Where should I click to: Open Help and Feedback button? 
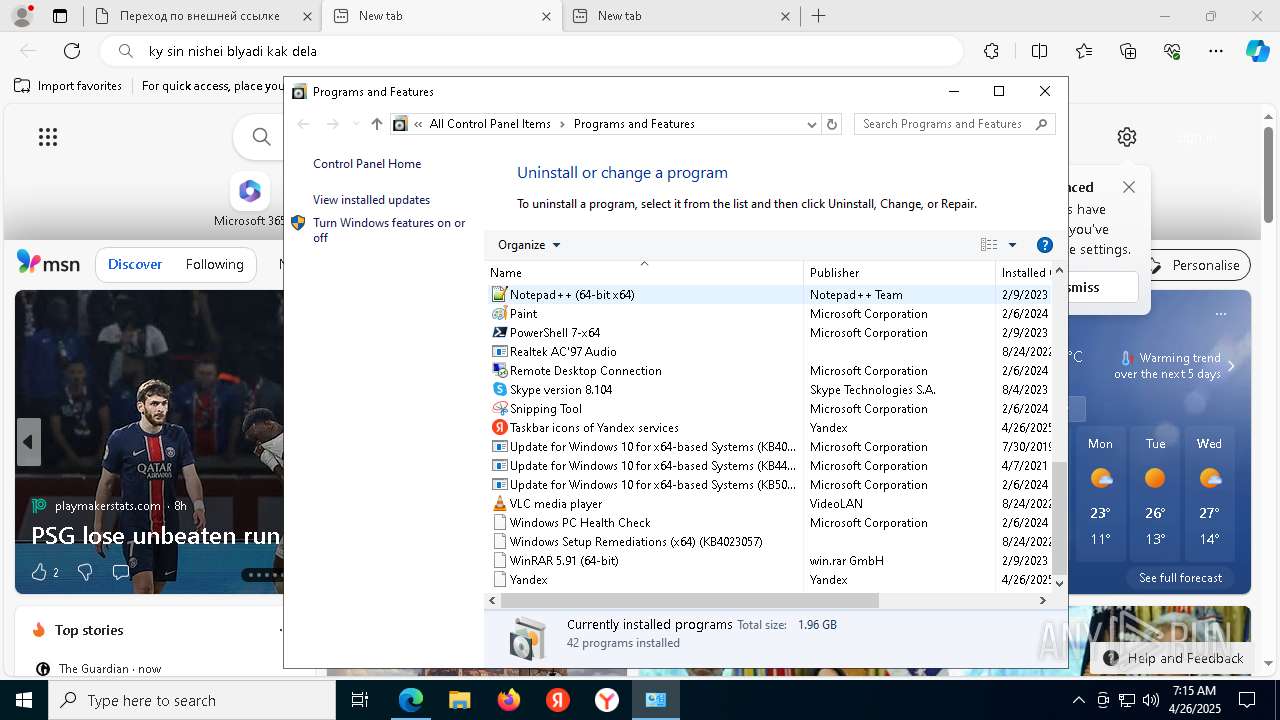click(x=1174, y=658)
